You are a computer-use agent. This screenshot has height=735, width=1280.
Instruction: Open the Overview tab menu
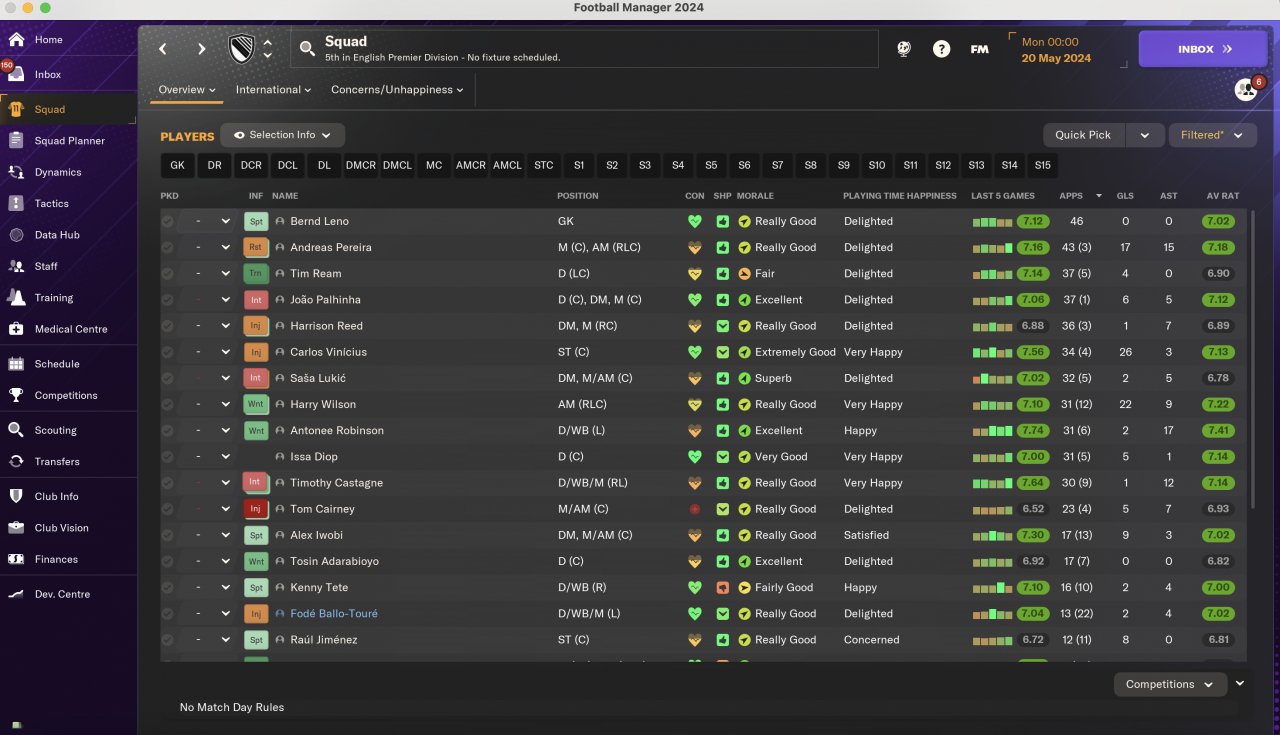188,90
